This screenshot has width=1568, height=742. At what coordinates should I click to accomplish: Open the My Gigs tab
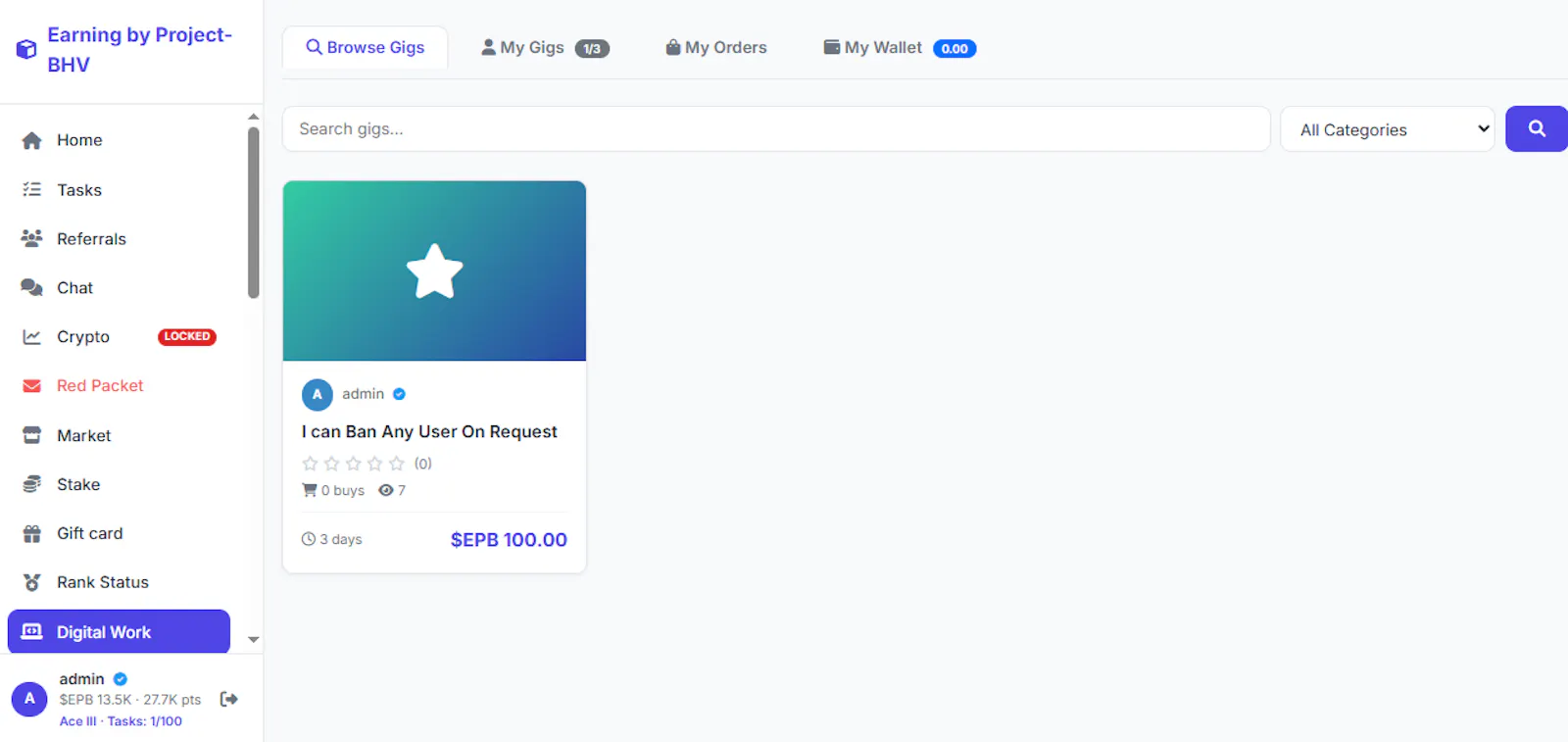[545, 47]
